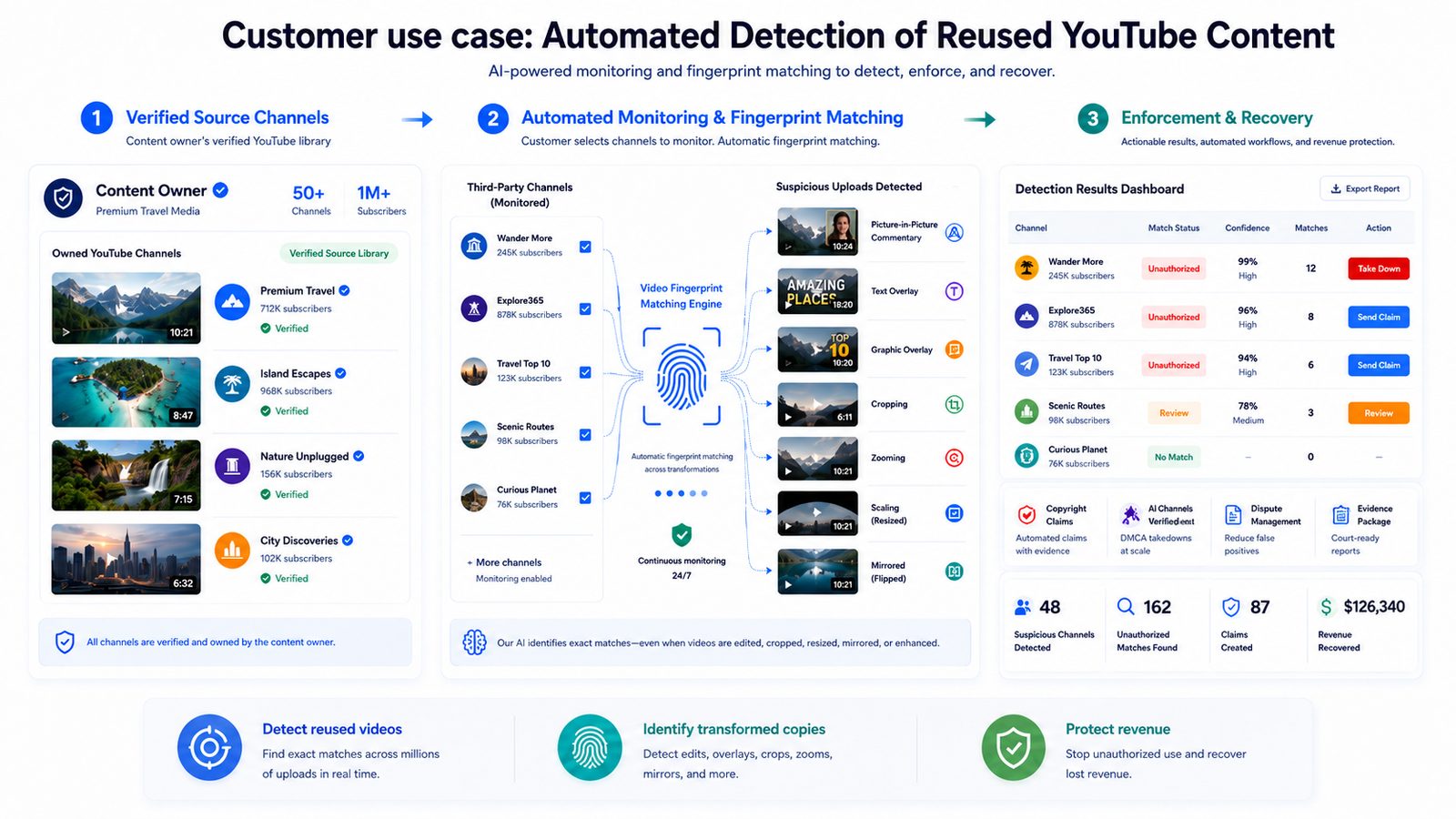Screen dimensions: 1456x819
Task: Click the Review status badge for Scenic Routes
Action: coord(1174,413)
